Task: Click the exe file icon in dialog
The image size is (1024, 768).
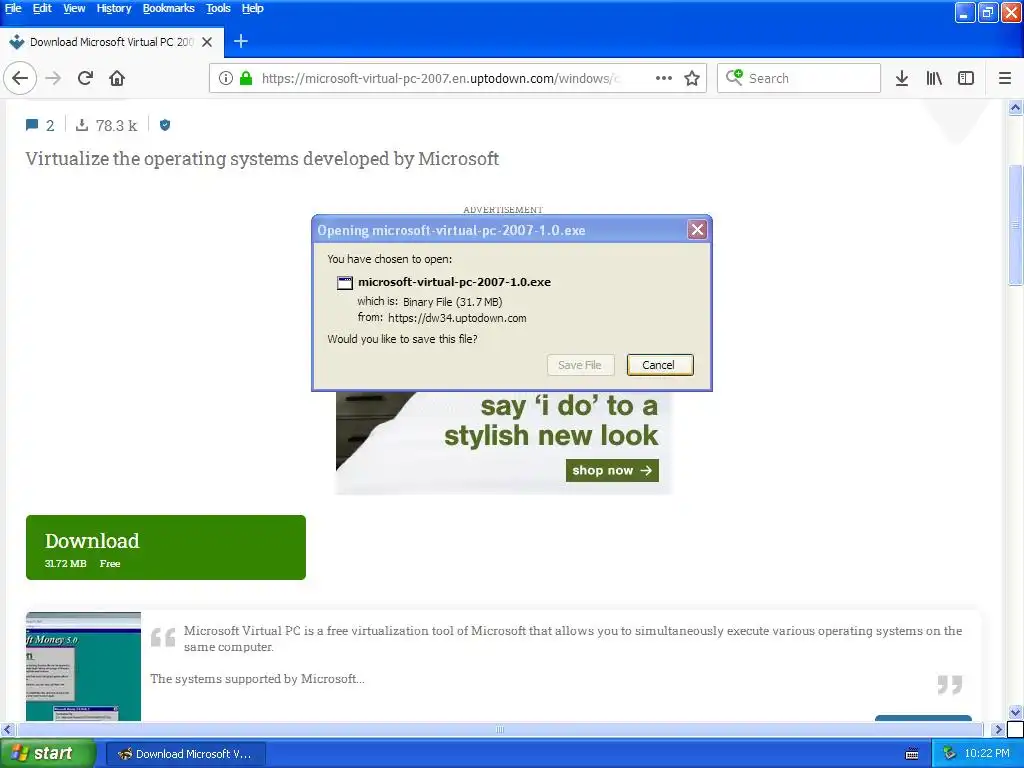Action: 344,283
